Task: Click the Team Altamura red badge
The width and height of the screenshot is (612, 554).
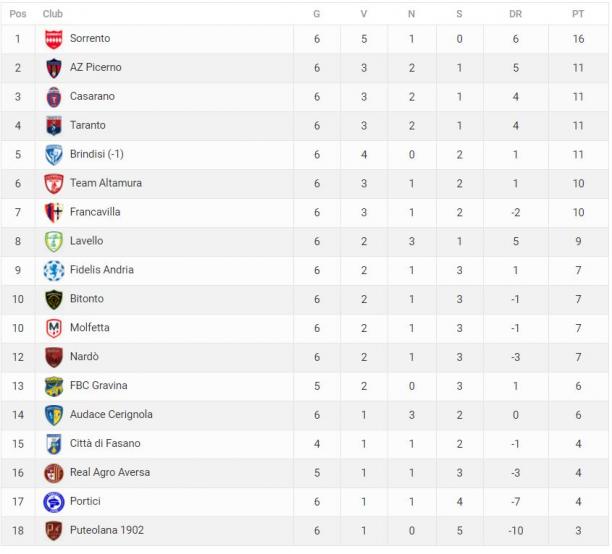Action: coord(53,183)
